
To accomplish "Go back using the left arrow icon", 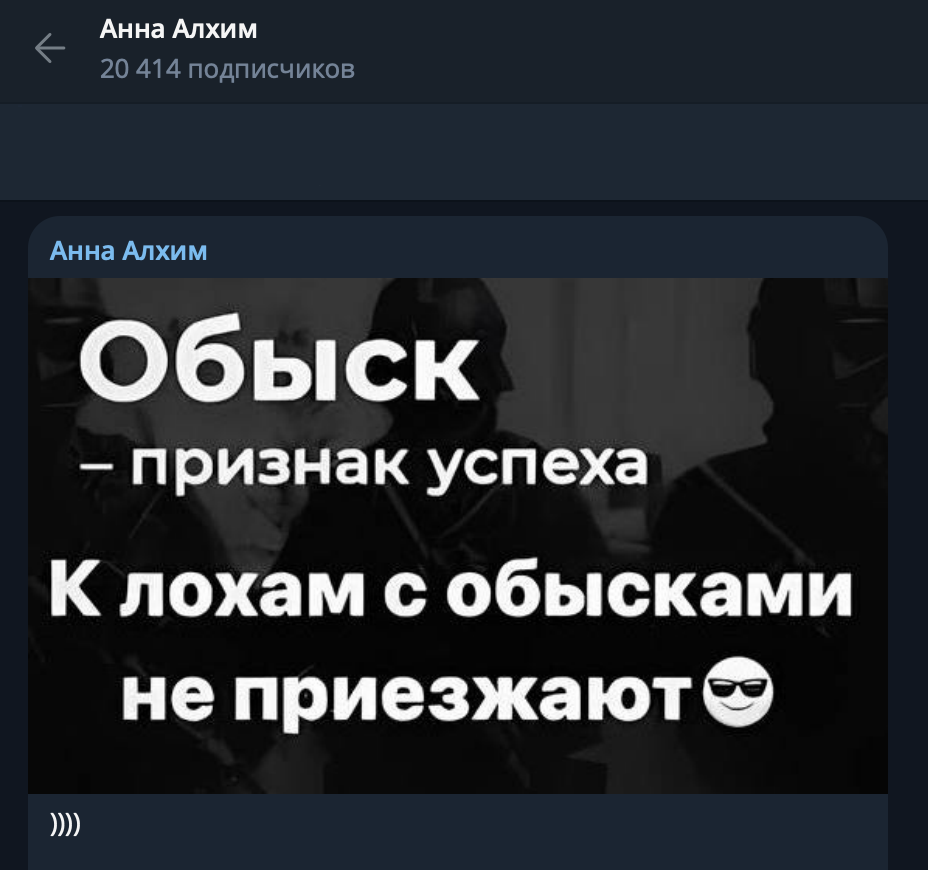I will pos(50,48).
